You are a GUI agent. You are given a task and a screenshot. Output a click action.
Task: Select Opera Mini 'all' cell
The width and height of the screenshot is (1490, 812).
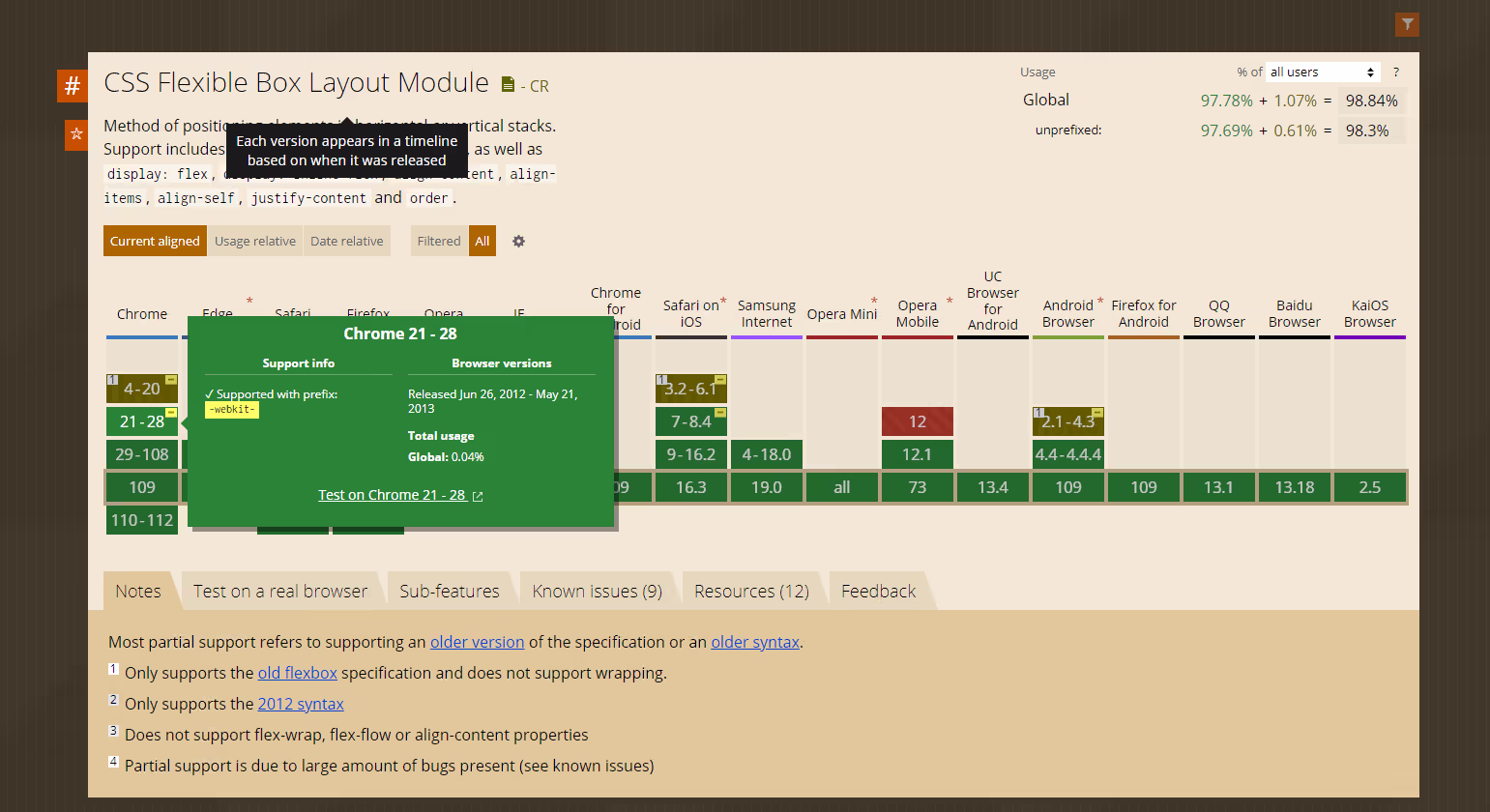tap(842, 487)
